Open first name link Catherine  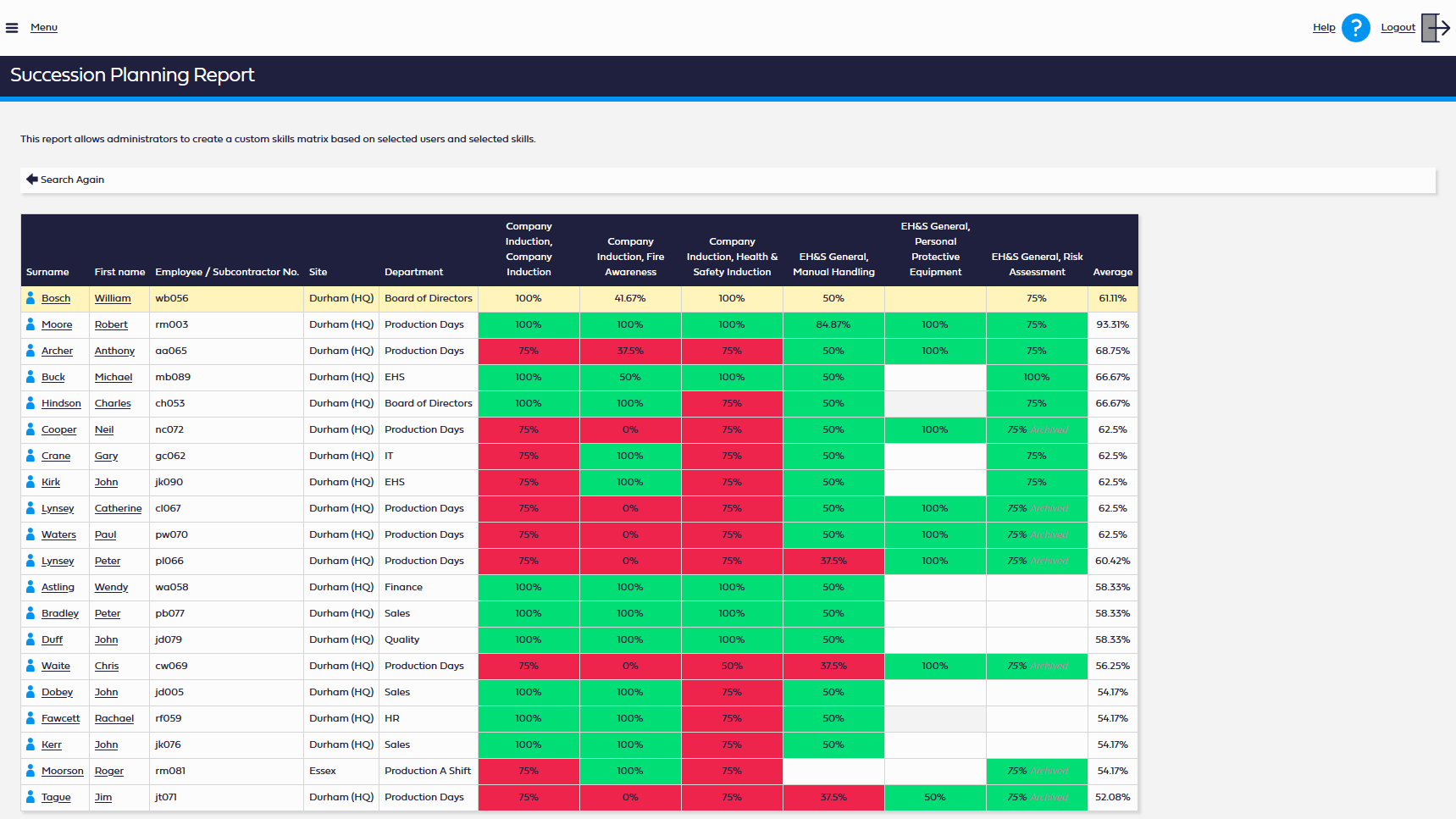tap(118, 508)
